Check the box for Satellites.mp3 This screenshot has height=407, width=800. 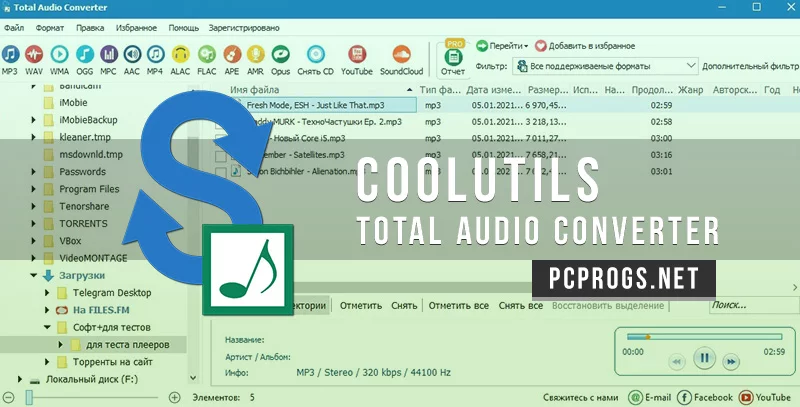[x=220, y=155]
